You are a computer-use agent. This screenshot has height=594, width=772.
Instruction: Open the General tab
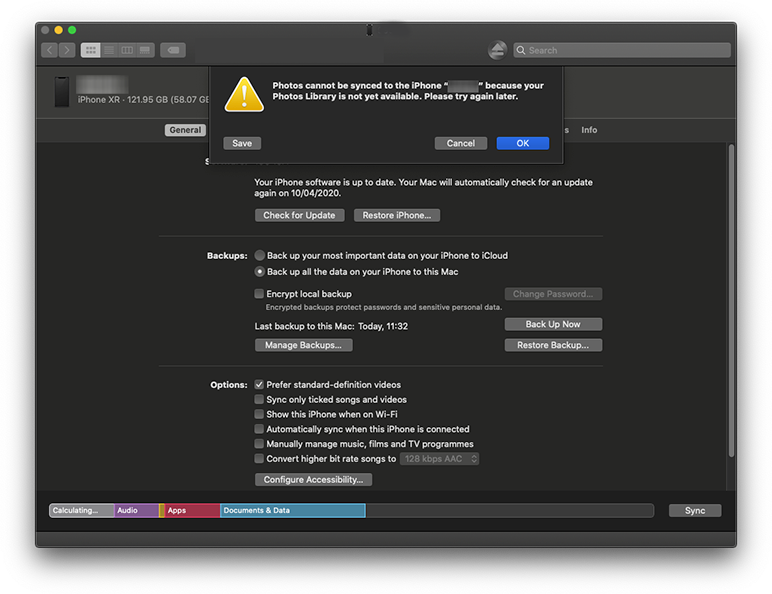pos(185,130)
